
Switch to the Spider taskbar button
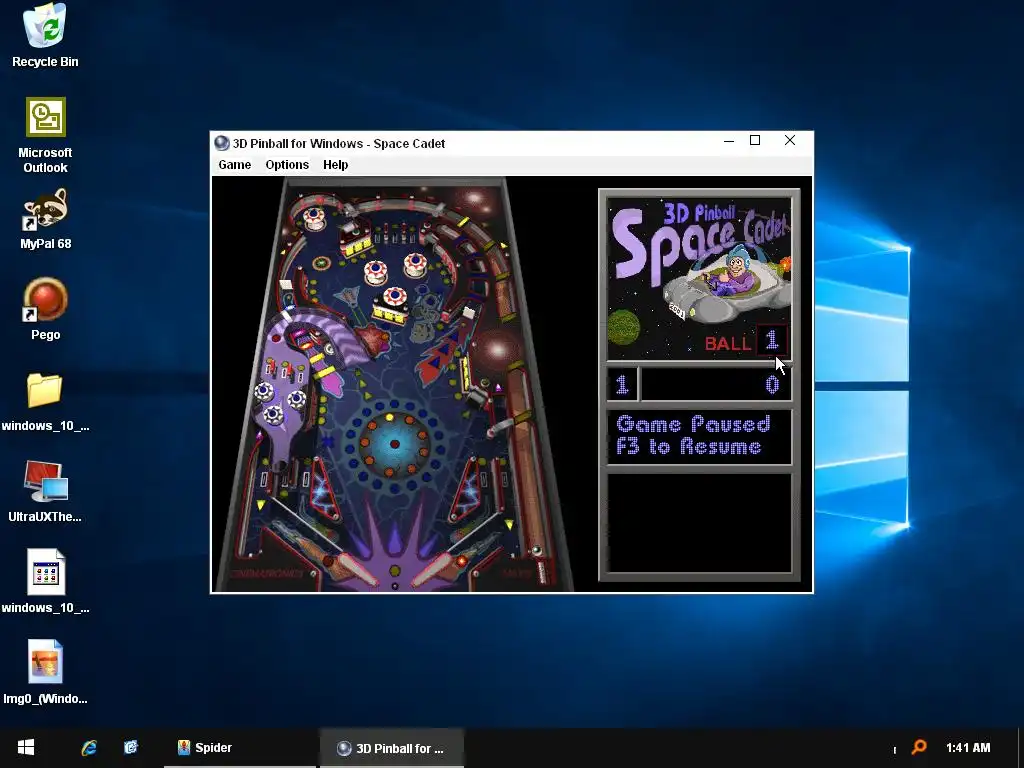(239, 748)
